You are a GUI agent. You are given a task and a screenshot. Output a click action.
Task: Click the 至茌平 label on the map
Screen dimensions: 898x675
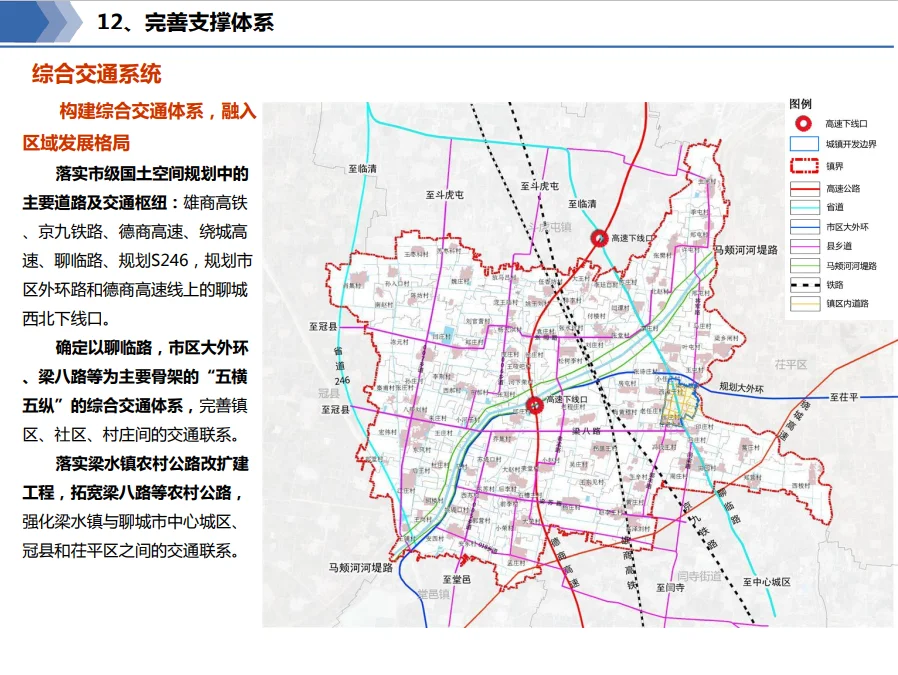(844, 397)
